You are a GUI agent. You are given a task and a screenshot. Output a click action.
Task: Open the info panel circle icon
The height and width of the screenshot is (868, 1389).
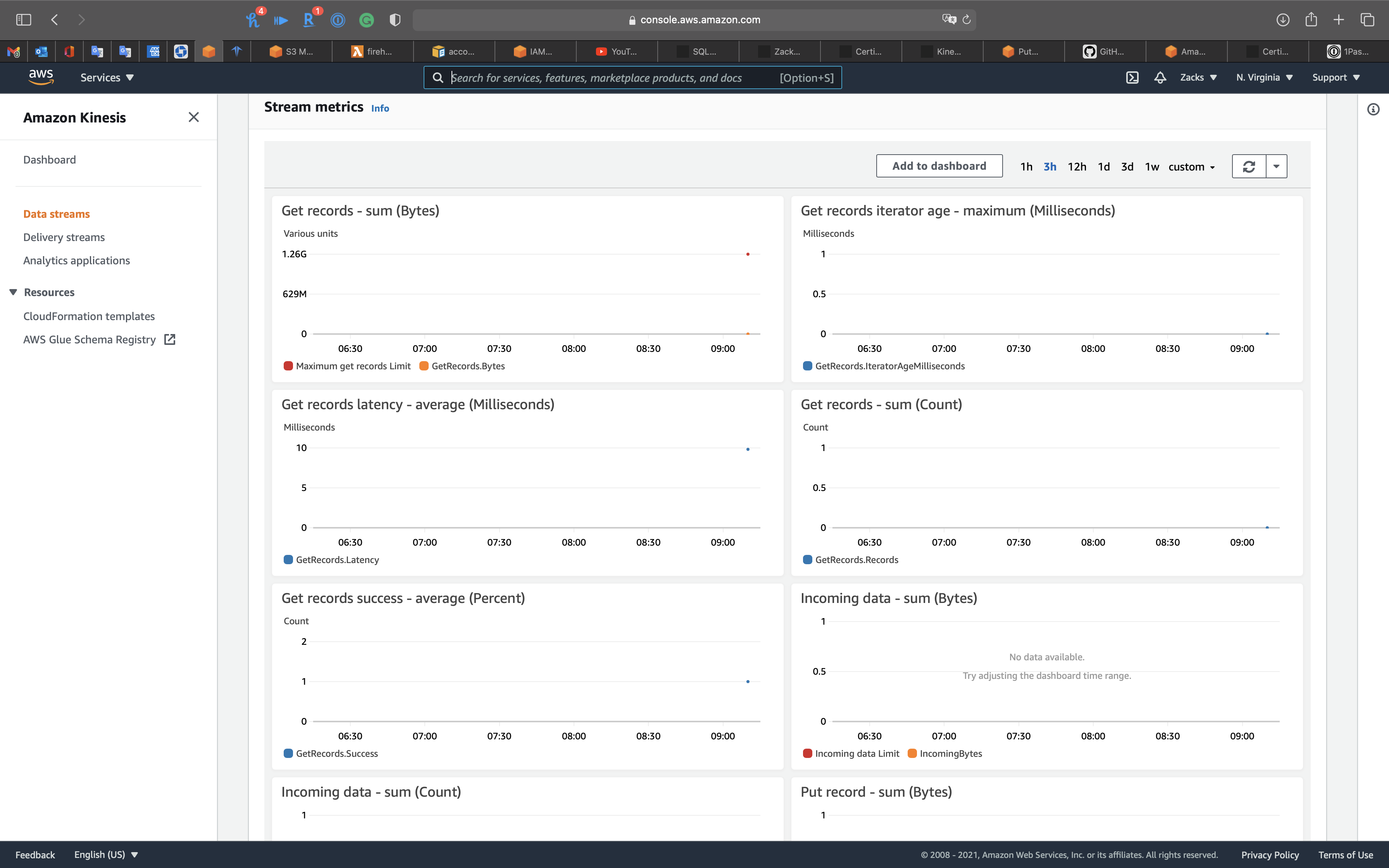[1373, 109]
